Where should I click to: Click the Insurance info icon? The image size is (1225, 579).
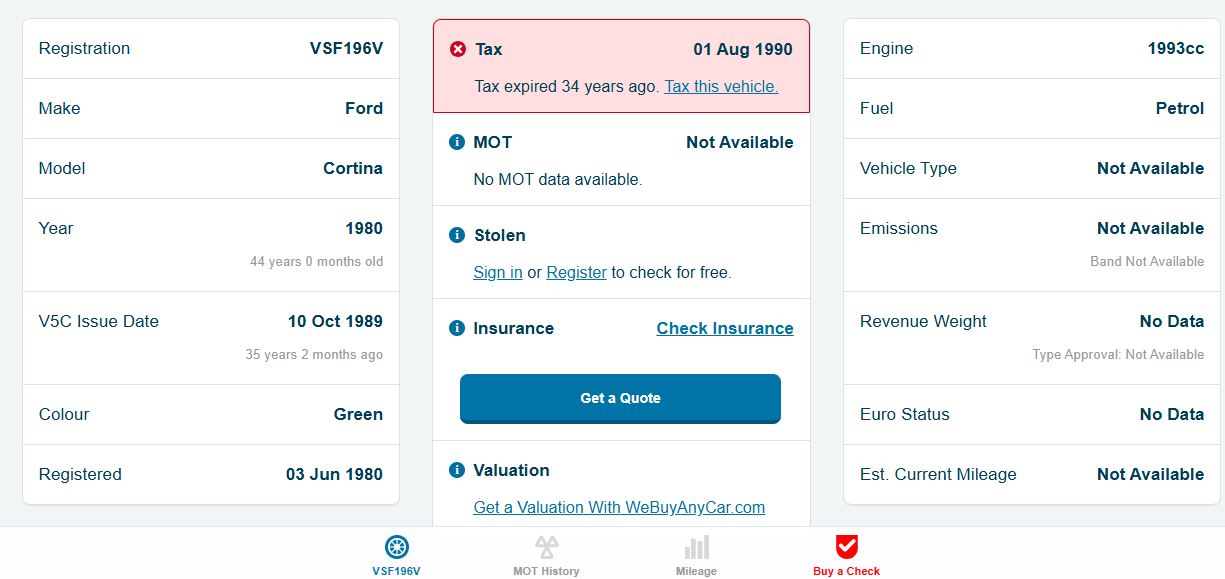click(457, 328)
